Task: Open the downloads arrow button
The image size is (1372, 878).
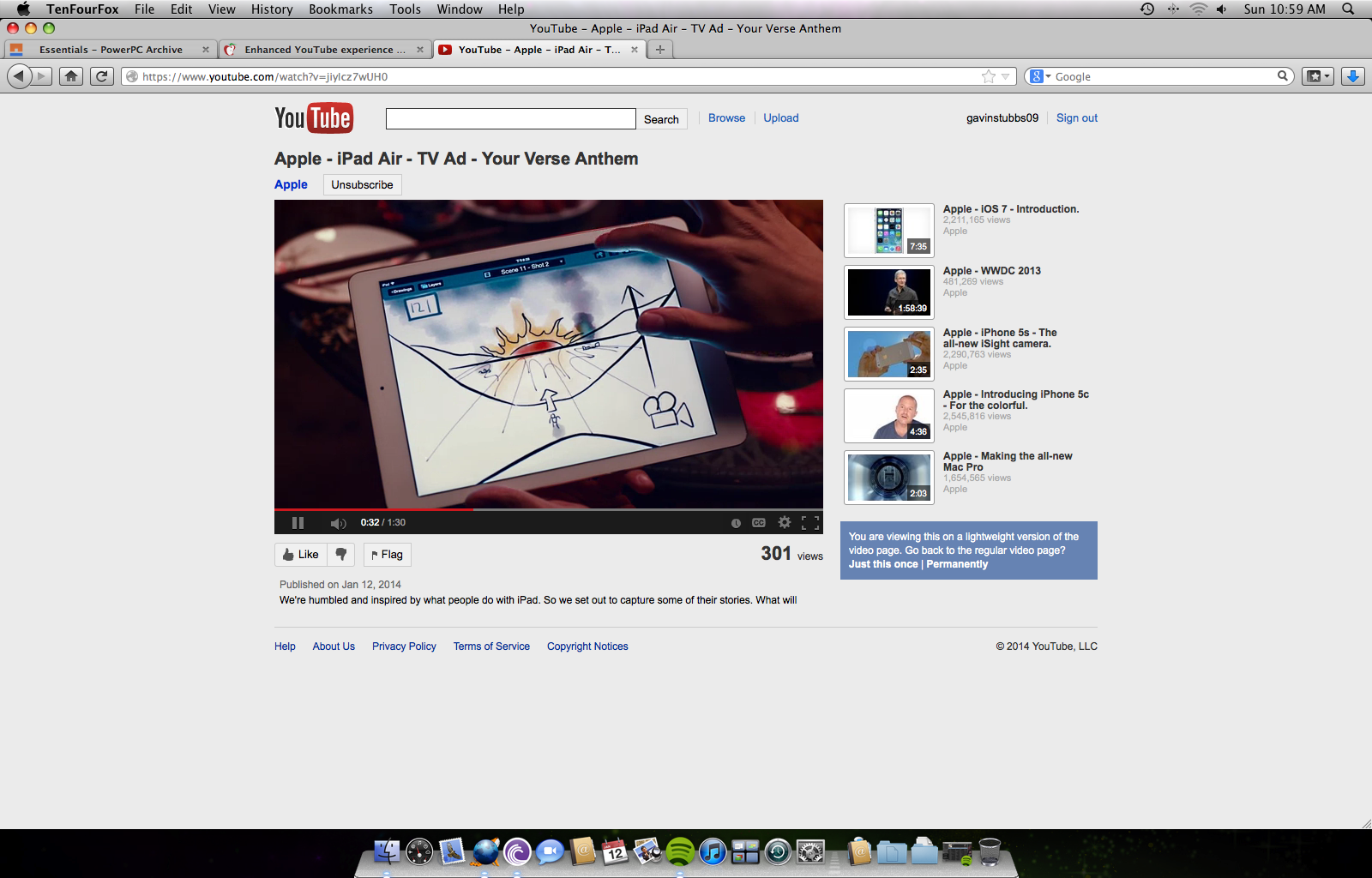Action: coord(1353,76)
